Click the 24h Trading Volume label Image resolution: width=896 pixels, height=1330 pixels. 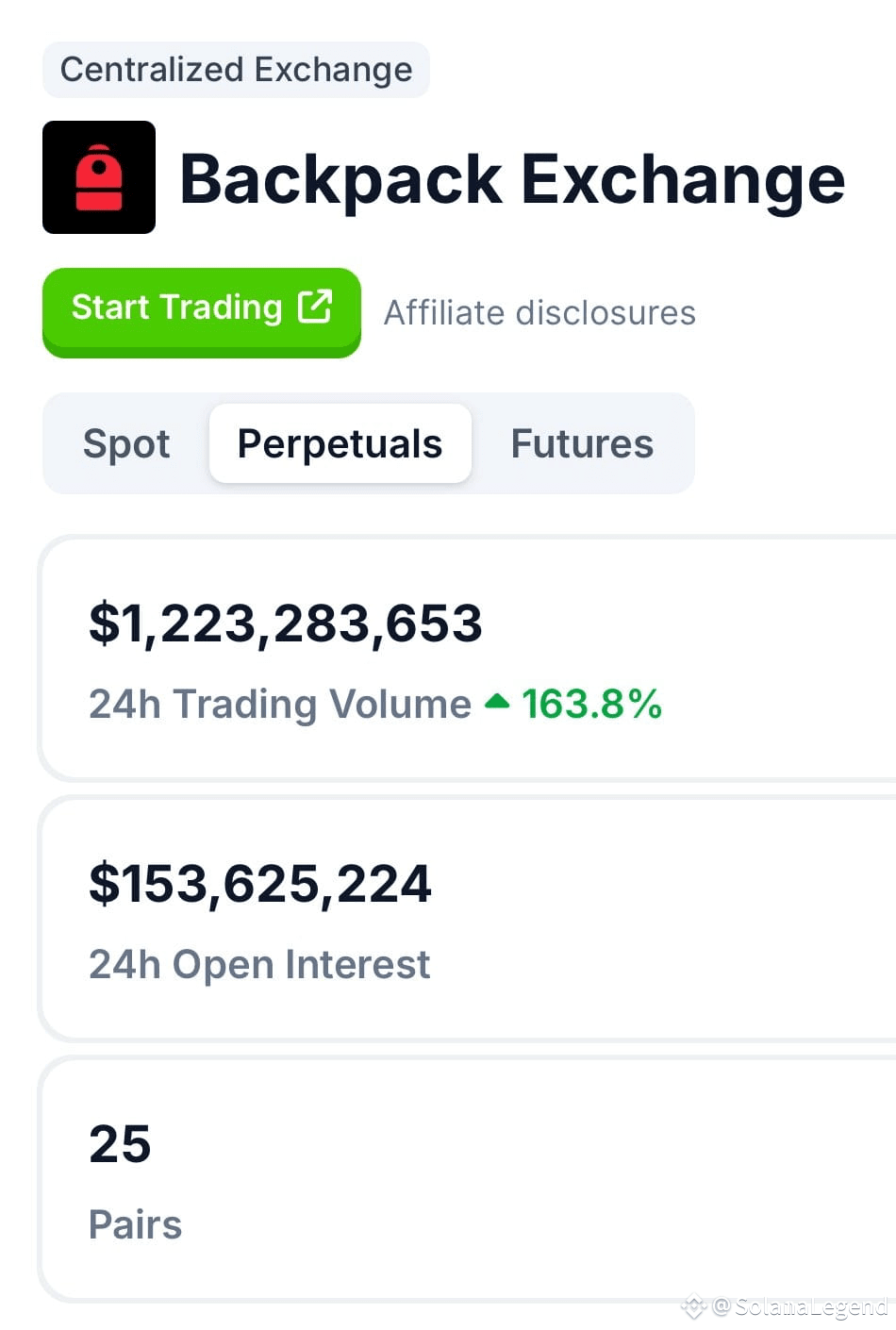[280, 704]
